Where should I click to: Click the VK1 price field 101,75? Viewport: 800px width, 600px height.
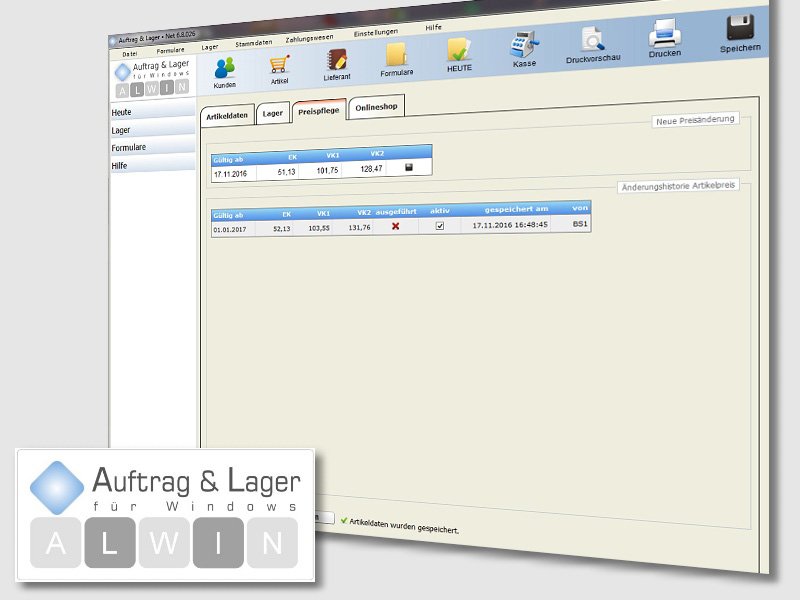320,170
